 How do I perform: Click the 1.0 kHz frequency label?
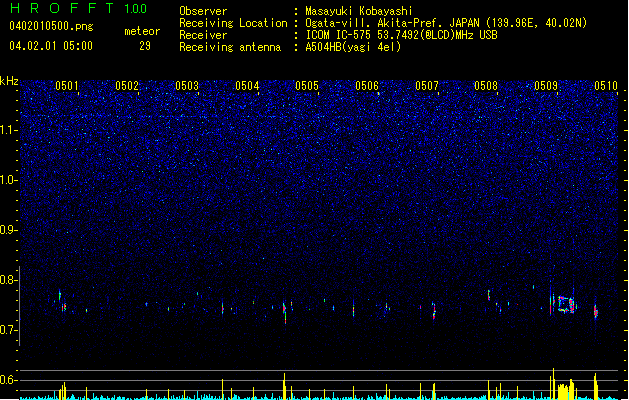[x=9, y=180]
